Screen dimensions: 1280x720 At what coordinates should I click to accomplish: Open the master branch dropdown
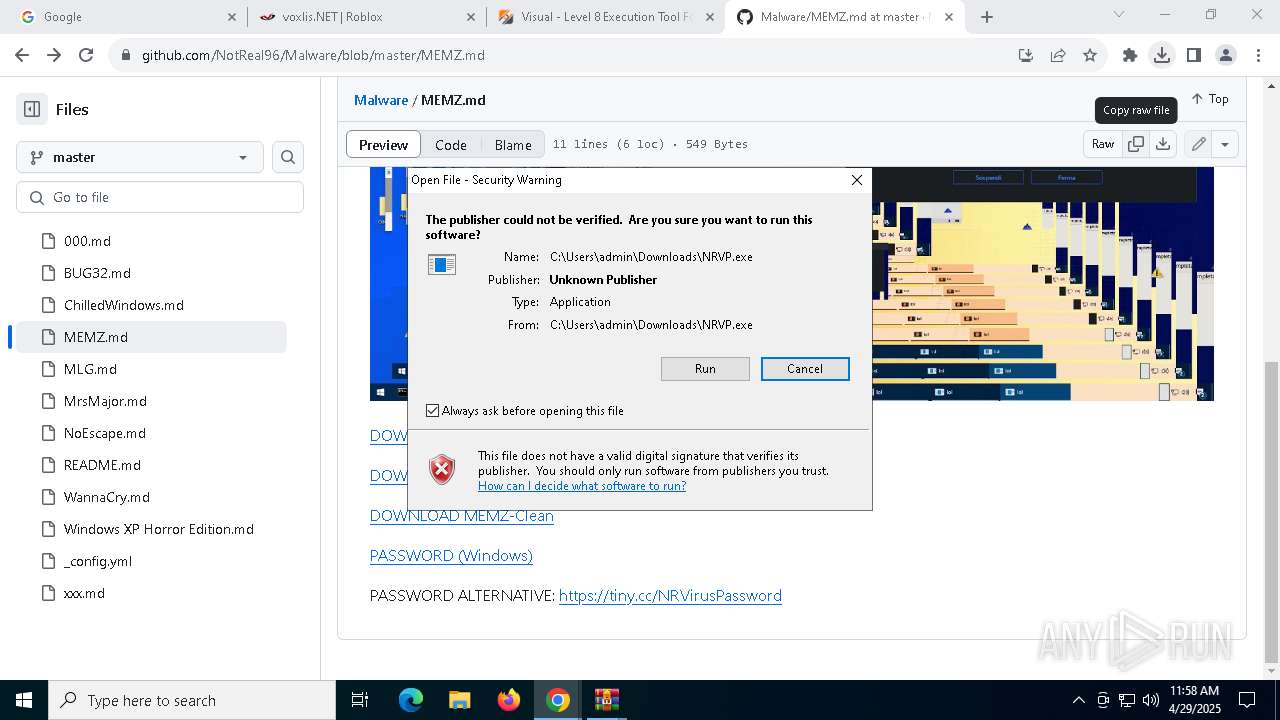[x=140, y=157]
